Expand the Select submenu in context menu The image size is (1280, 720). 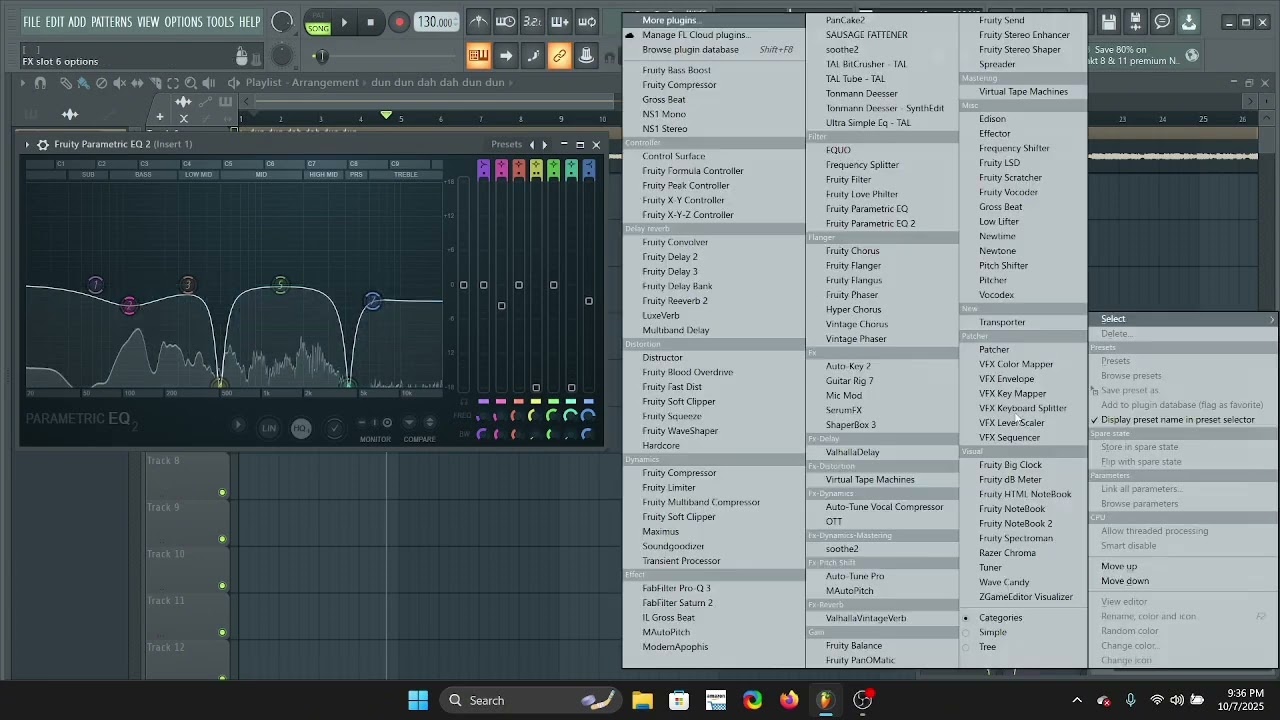tap(1183, 319)
